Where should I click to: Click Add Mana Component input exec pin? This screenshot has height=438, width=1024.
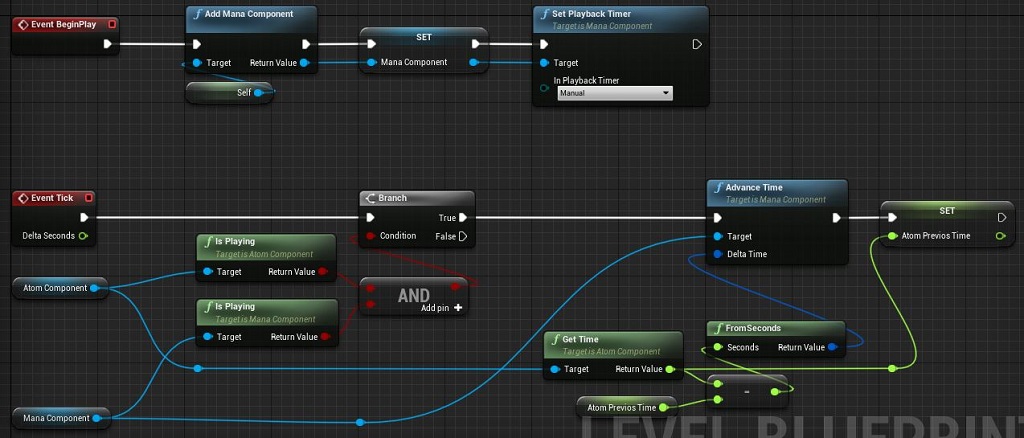(197, 44)
